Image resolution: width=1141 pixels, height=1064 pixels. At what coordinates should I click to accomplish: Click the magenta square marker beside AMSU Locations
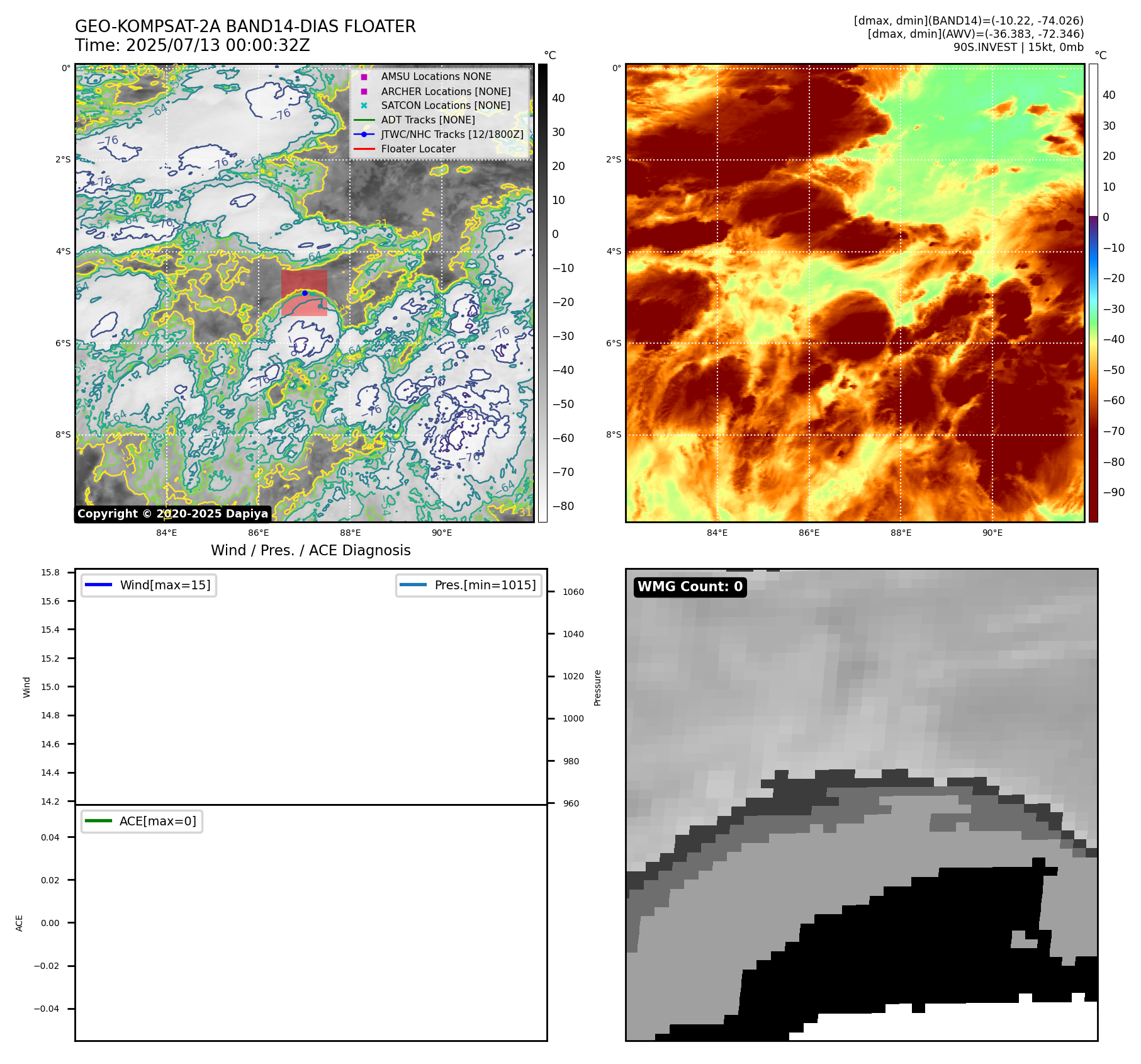tap(364, 77)
